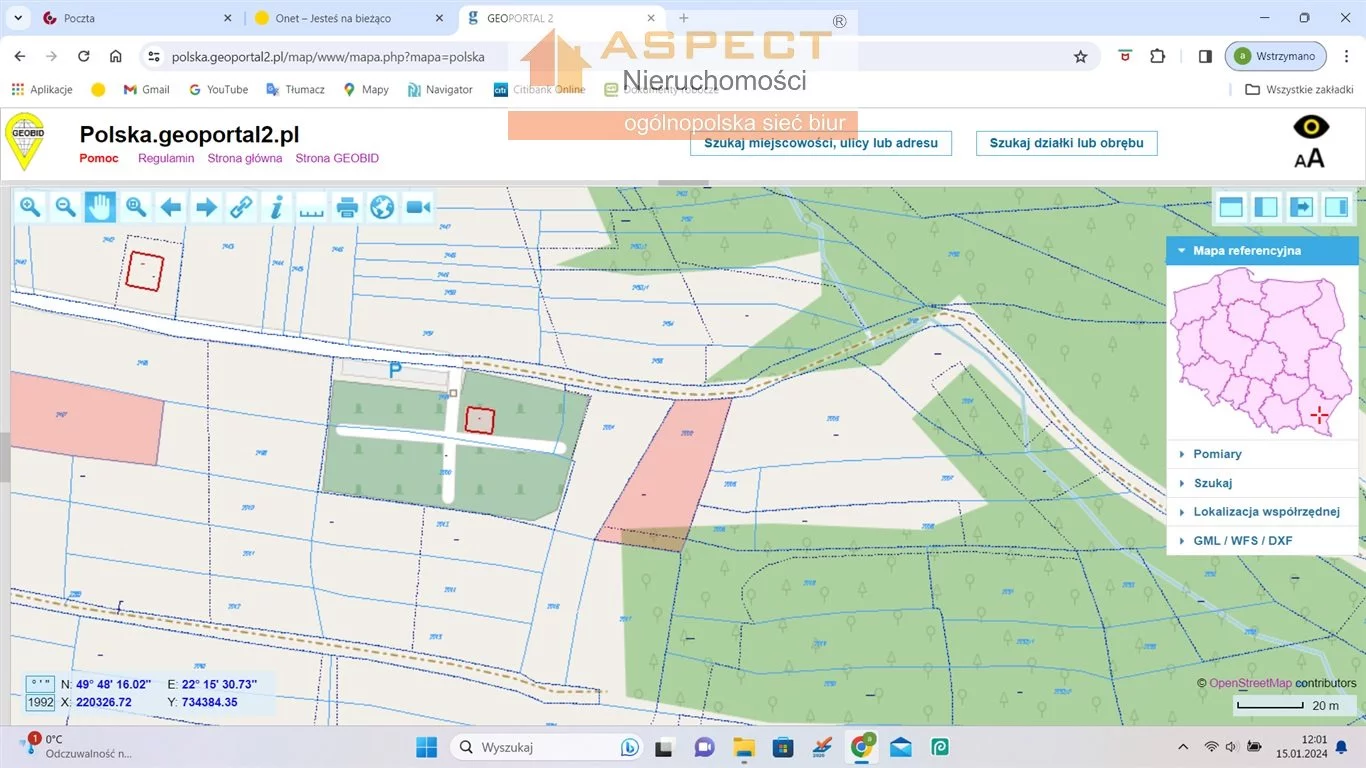This screenshot has width=1366, height=768.
Task: Open the Mapy bookmark
Action: (x=366, y=89)
